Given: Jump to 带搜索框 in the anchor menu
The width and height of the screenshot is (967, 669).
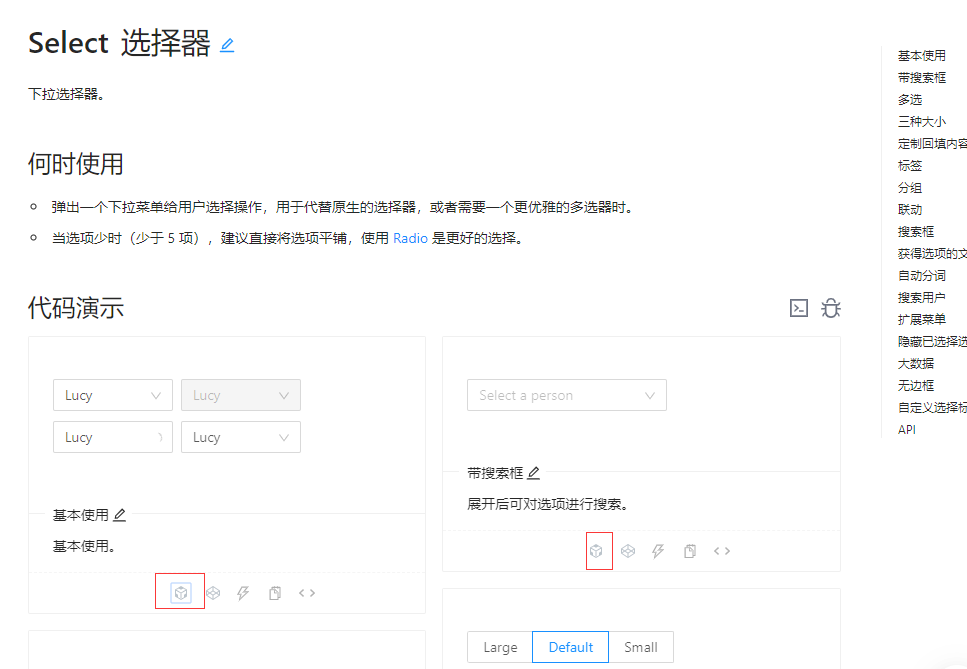Looking at the screenshot, I should [x=921, y=78].
